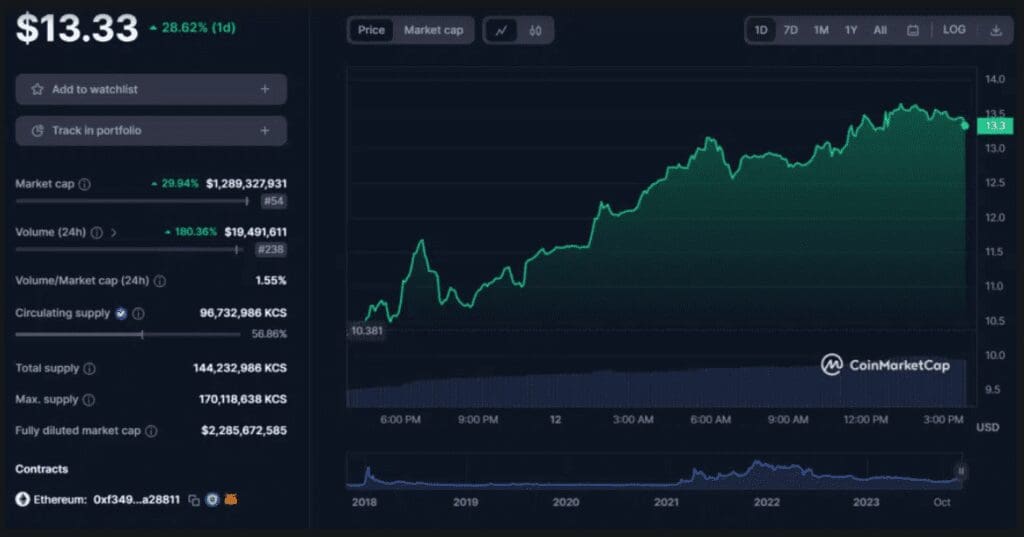Click Max. supply info icon

coord(89,400)
